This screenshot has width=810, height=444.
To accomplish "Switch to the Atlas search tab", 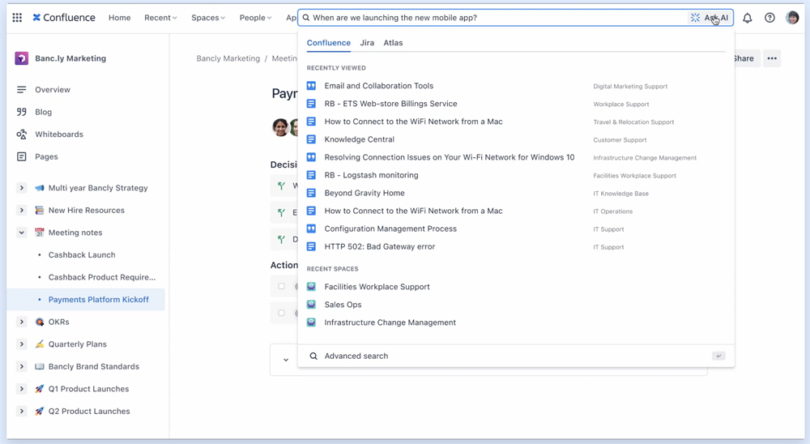I will point(393,43).
